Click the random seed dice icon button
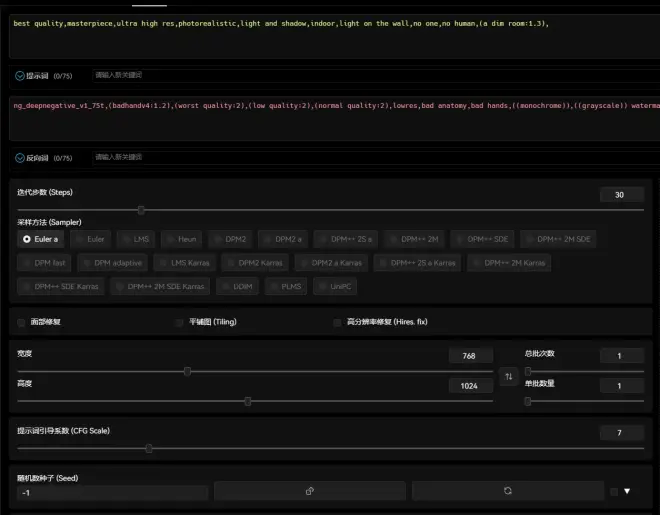This screenshot has width=660, height=515. pyautogui.click(x=310, y=491)
